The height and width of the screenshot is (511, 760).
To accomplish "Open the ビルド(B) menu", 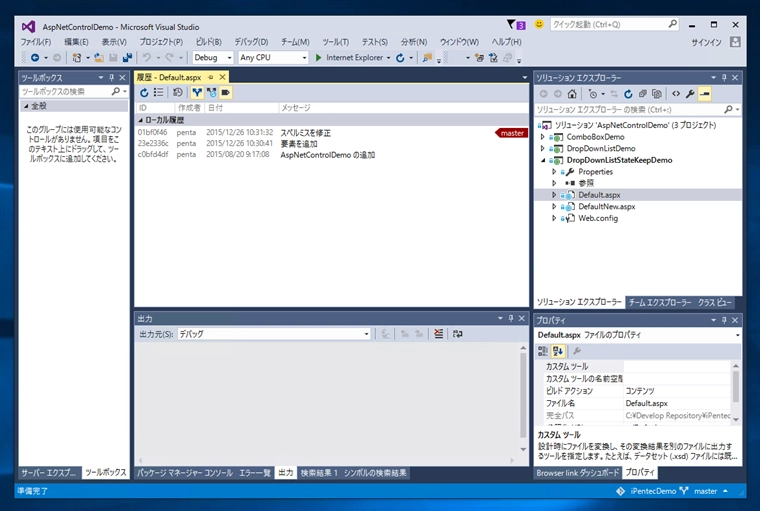I will [x=208, y=42].
